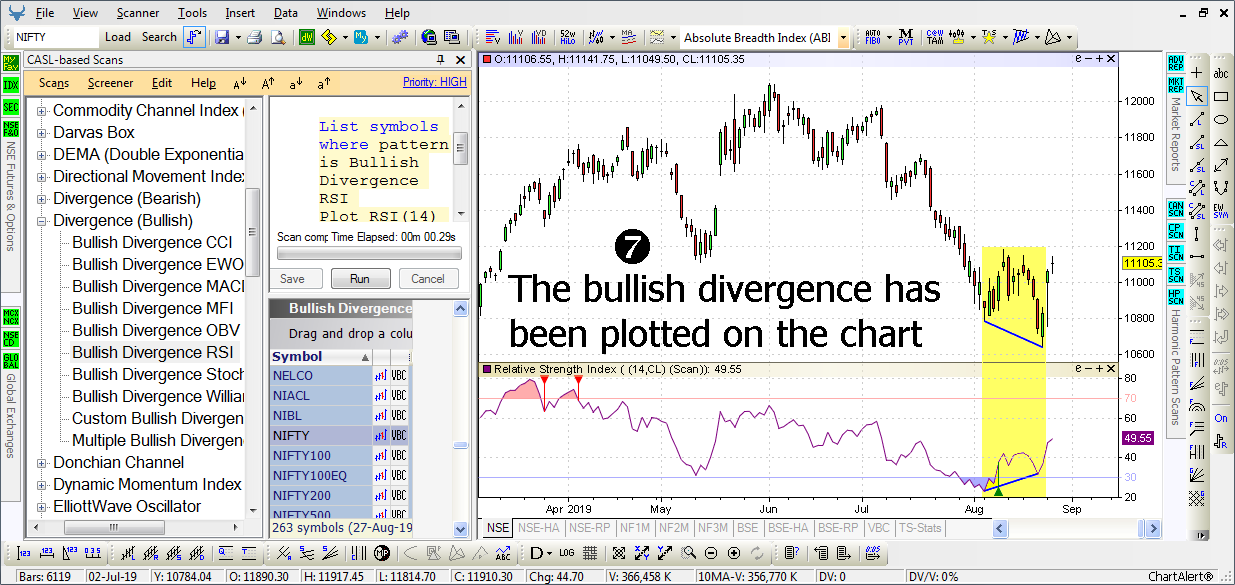Click the green dW toolbar icon
This screenshot has width=1235, height=585.
[x=308, y=37]
